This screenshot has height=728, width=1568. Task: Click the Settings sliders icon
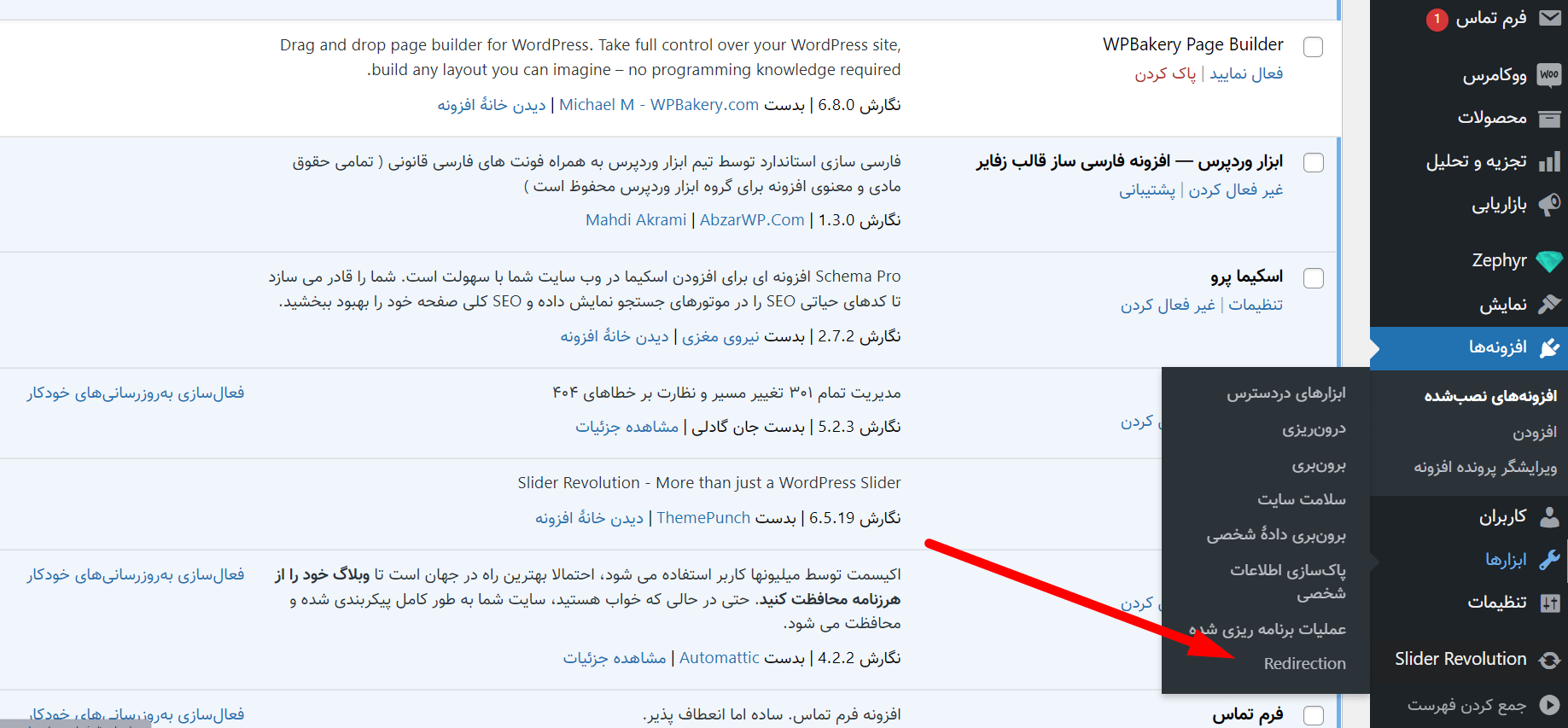1549,603
